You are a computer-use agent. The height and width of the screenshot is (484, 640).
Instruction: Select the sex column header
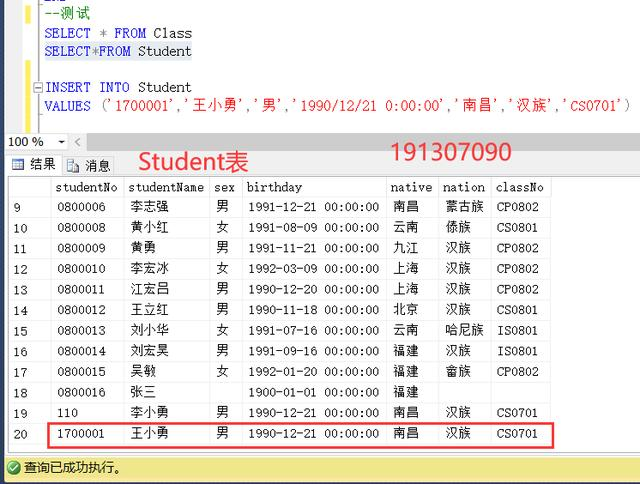tap(224, 187)
